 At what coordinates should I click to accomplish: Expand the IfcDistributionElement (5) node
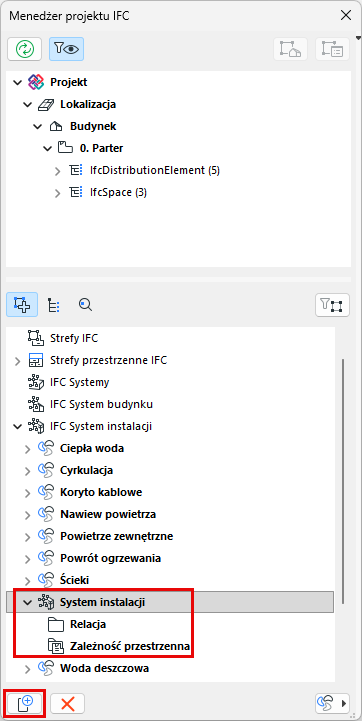pos(57,171)
